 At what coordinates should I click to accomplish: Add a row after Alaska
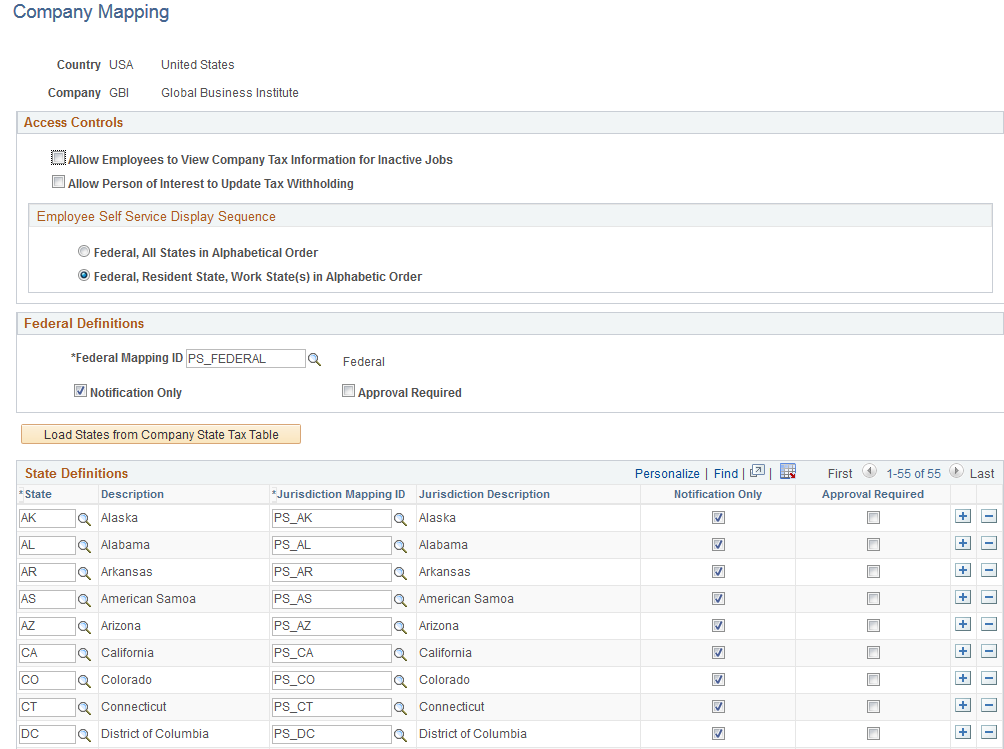[x=963, y=516]
